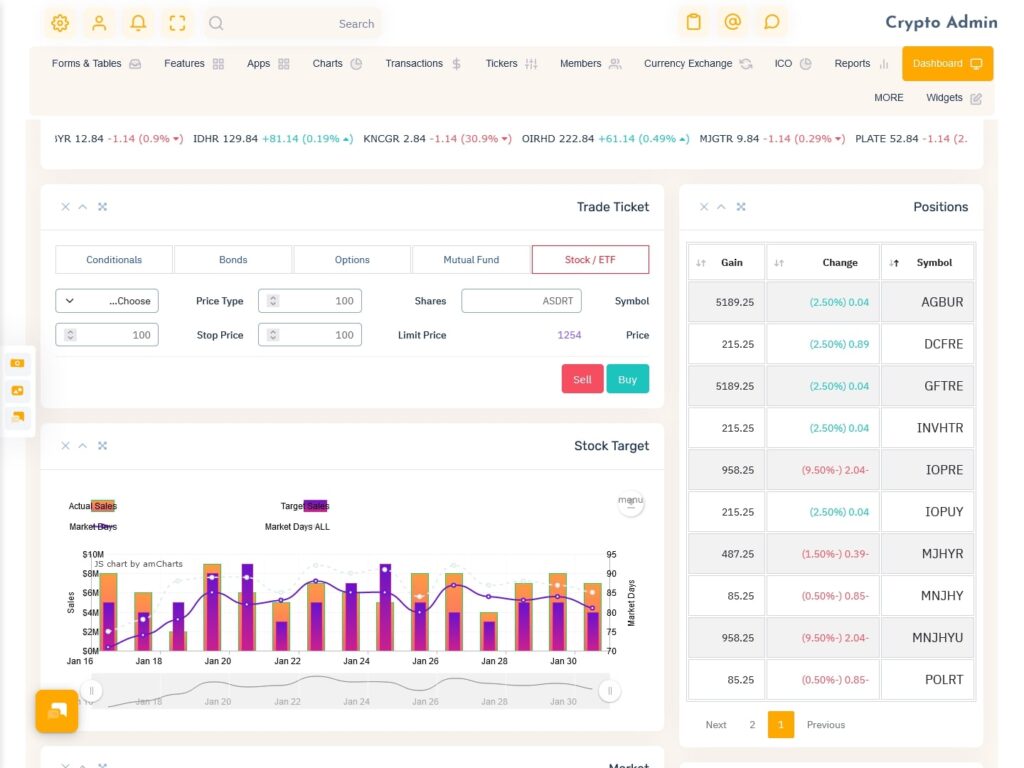
Task: Switch to the Bonds tab
Action: [233, 259]
